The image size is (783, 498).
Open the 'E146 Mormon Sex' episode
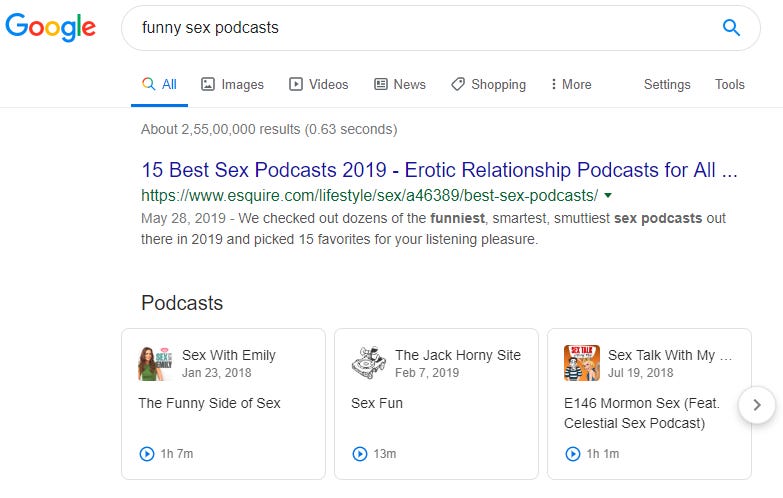pyautogui.click(x=642, y=413)
